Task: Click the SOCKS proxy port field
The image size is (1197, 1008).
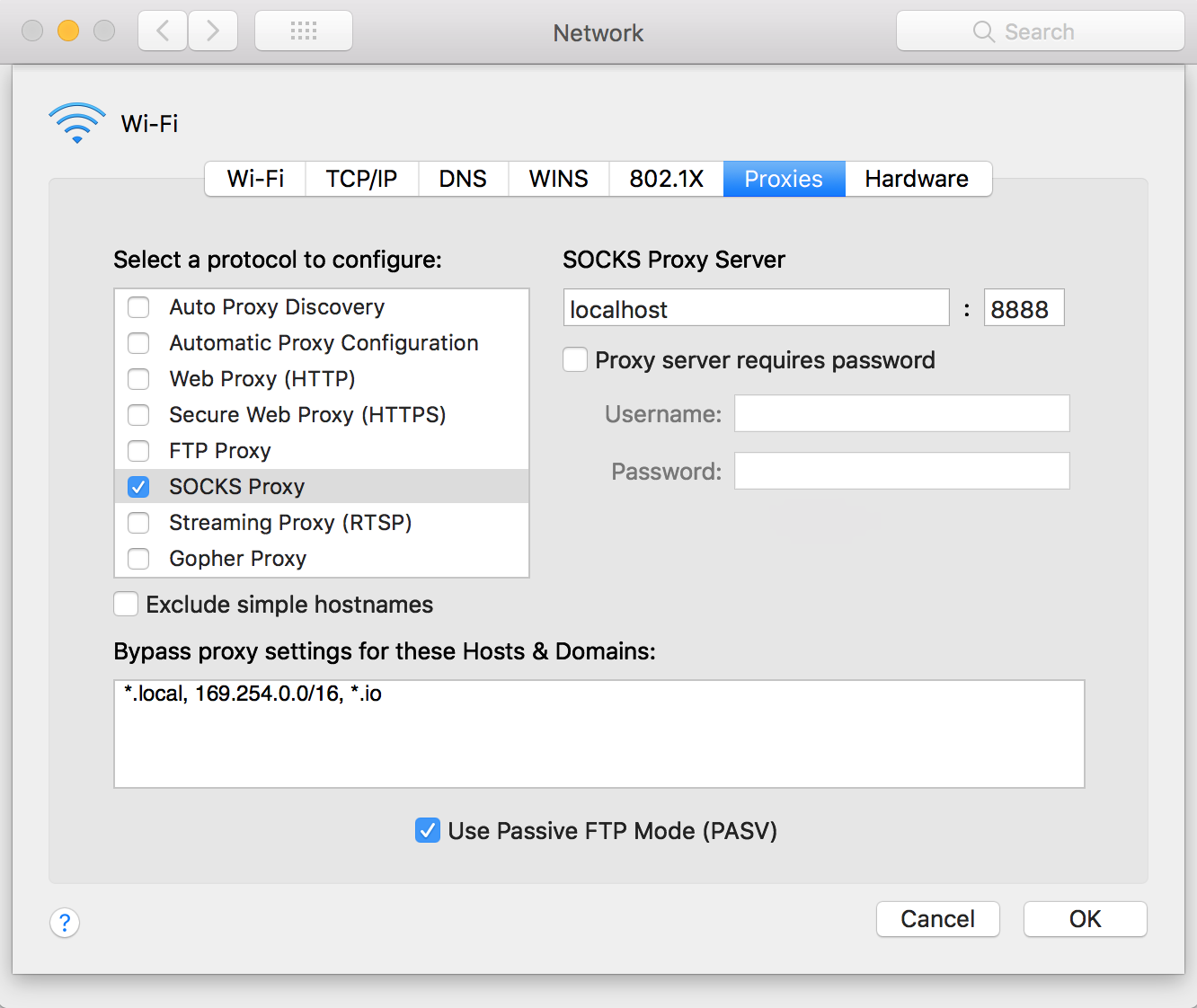Action: (1024, 307)
